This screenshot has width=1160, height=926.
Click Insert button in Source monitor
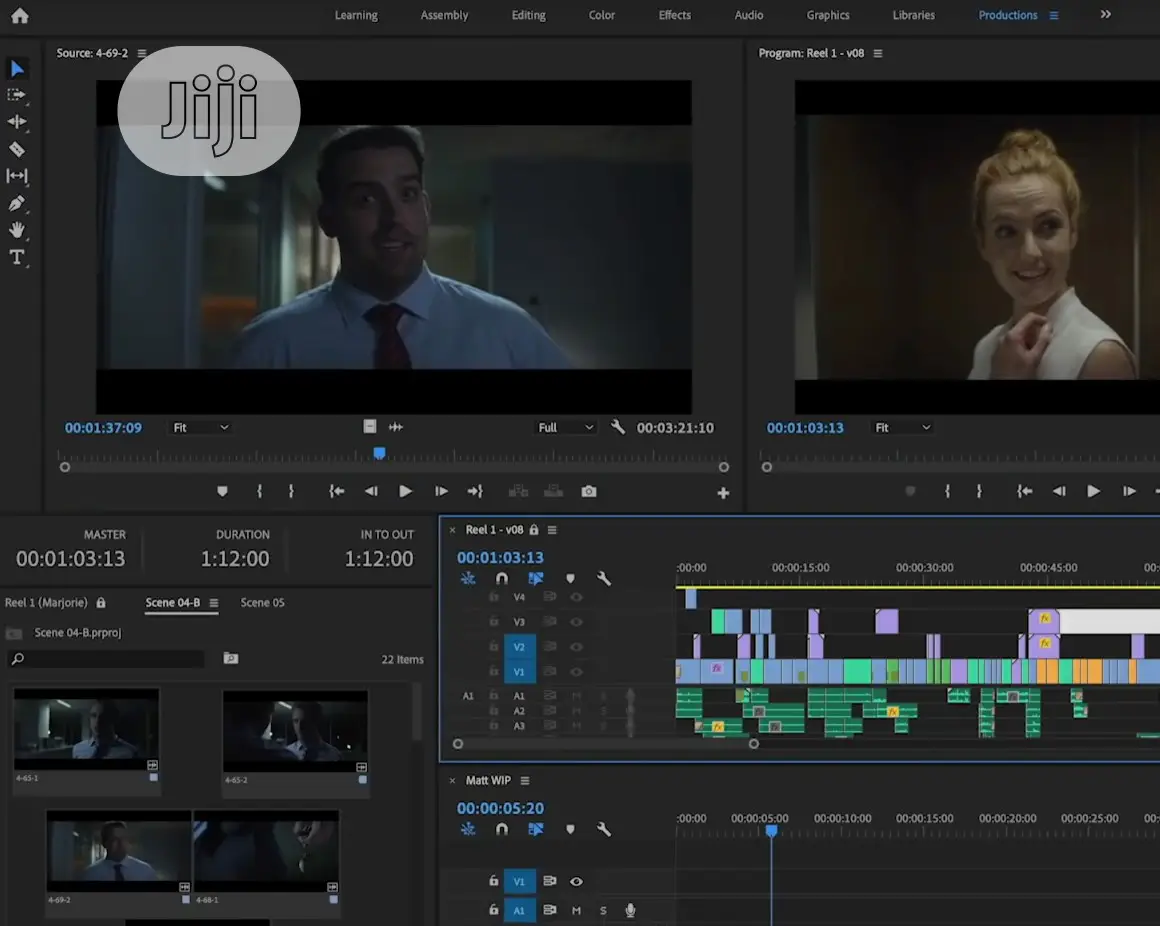pos(518,491)
